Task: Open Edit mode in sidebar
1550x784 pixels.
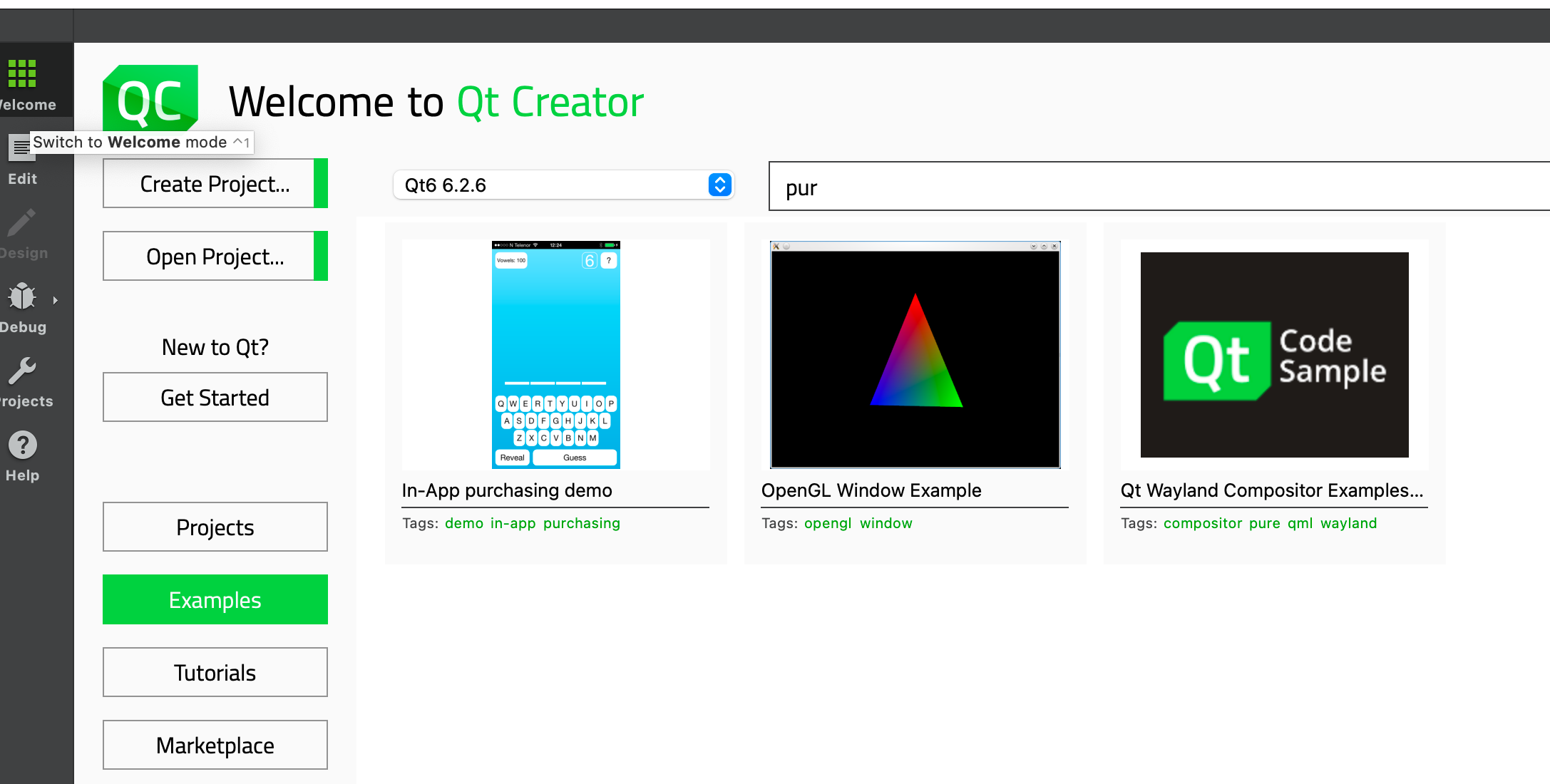Action: click(22, 162)
